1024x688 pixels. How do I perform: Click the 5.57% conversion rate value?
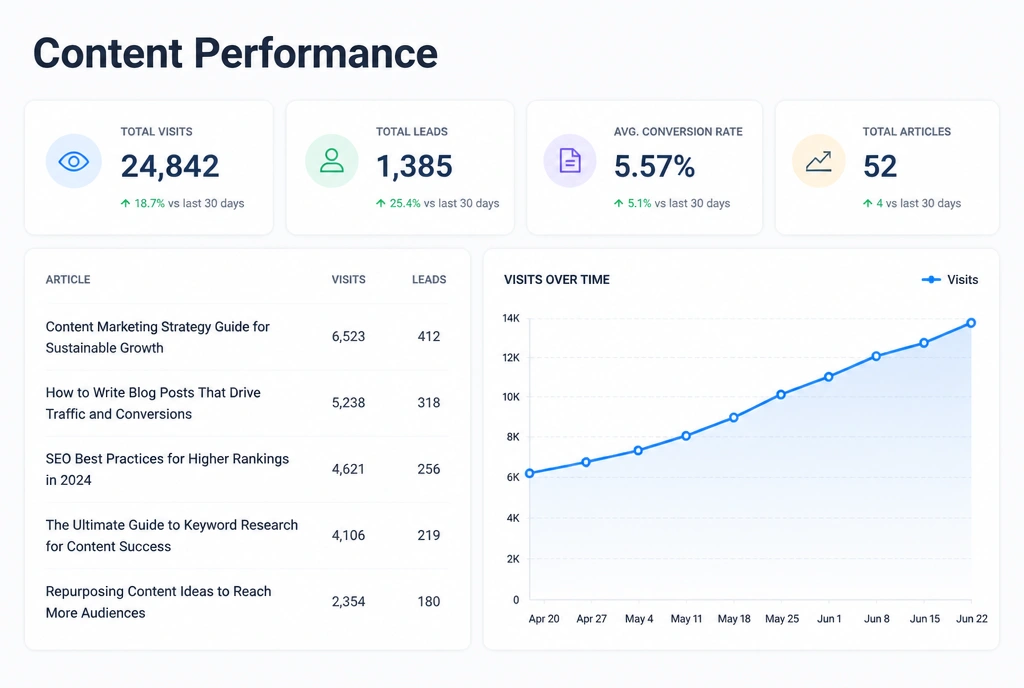click(x=654, y=166)
